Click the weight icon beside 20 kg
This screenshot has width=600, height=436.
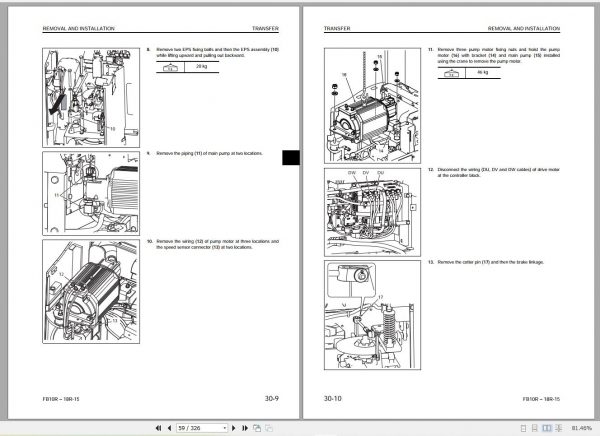click(170, 67)
